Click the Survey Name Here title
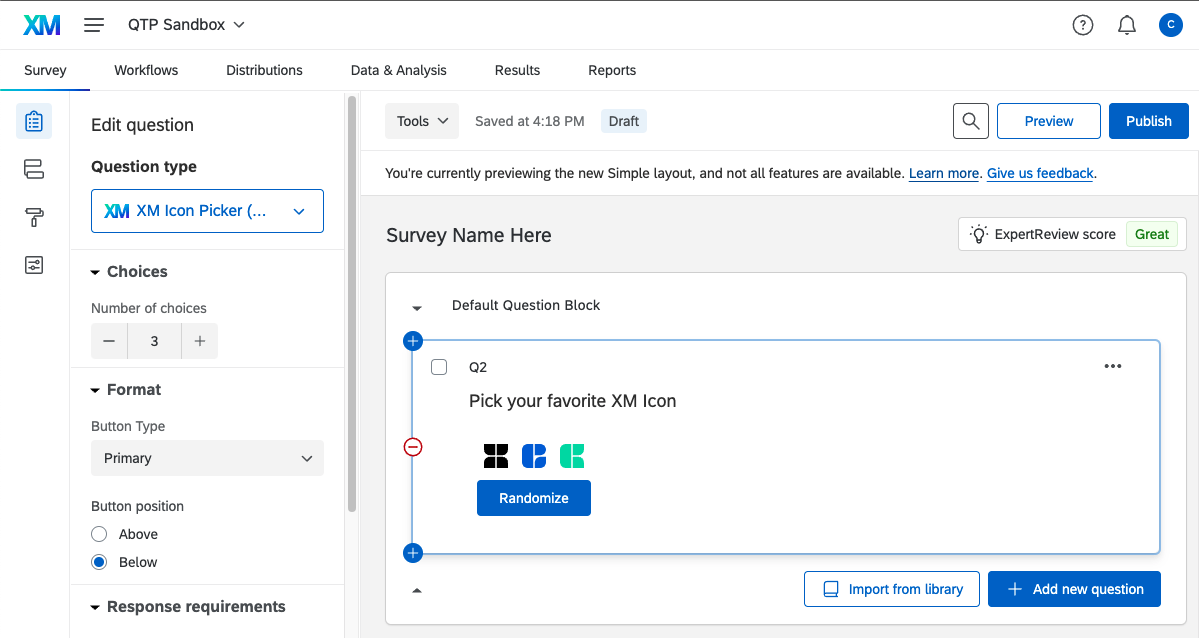This screenshot has height=638, width=1199. coord(469,235)
